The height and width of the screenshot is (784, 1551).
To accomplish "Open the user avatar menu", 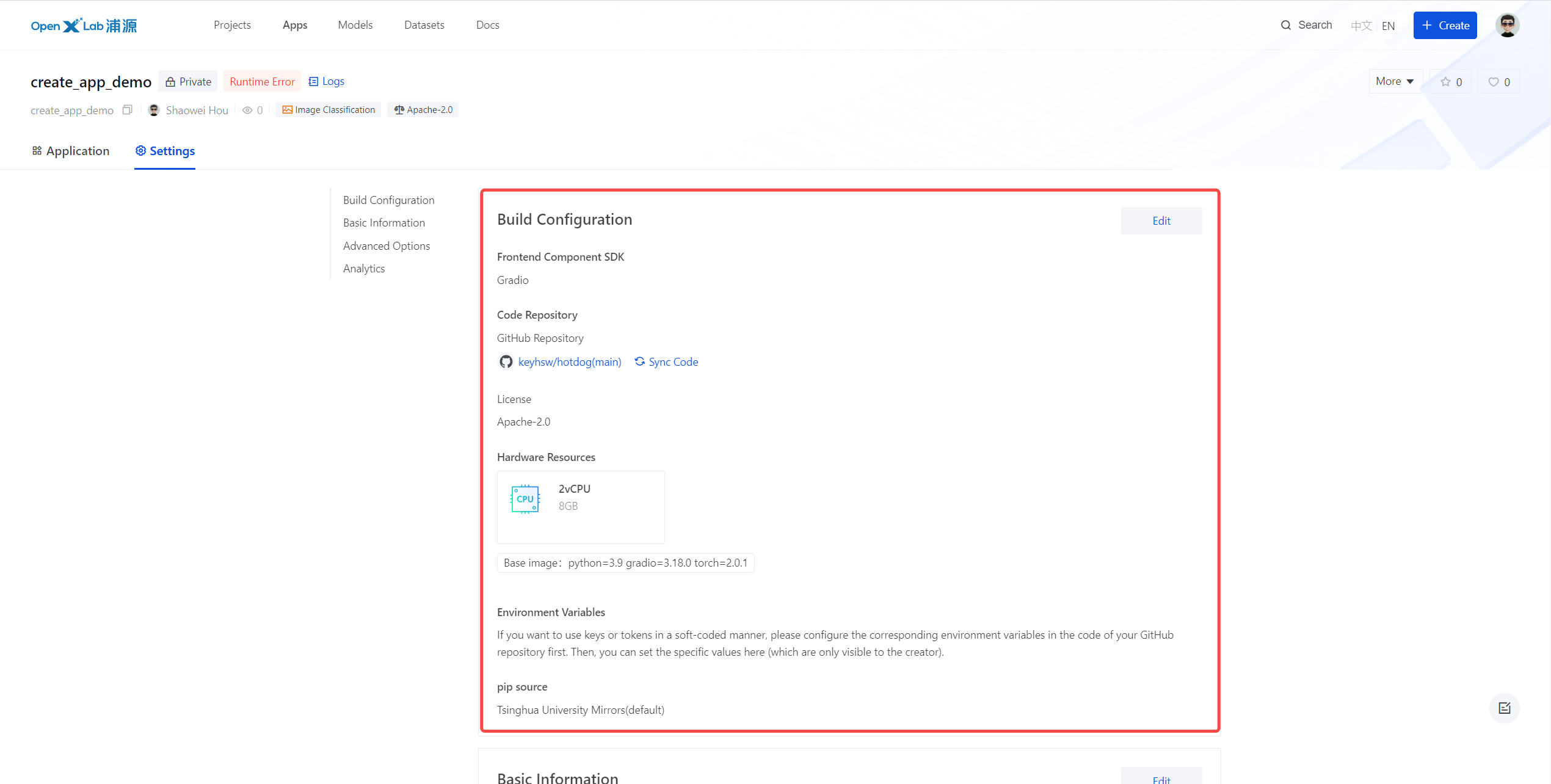I will [1507, 25].
